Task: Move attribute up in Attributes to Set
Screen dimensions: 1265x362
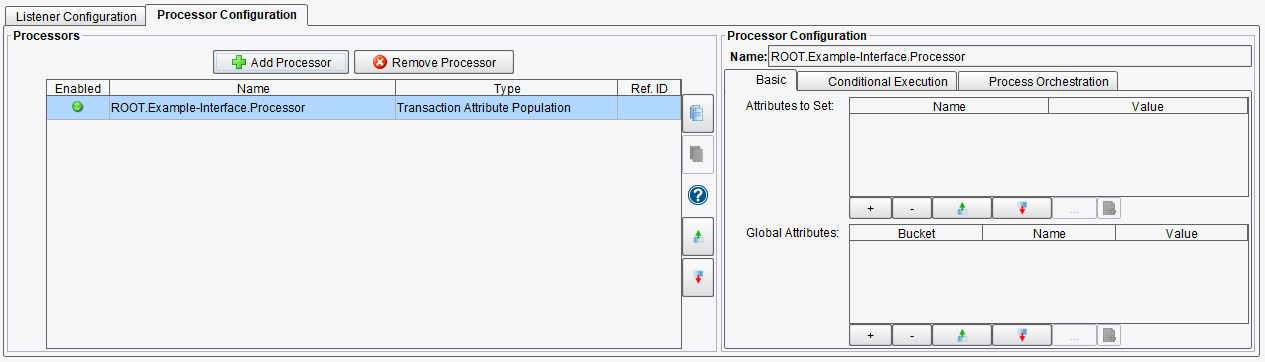Action: pos(961,208)
